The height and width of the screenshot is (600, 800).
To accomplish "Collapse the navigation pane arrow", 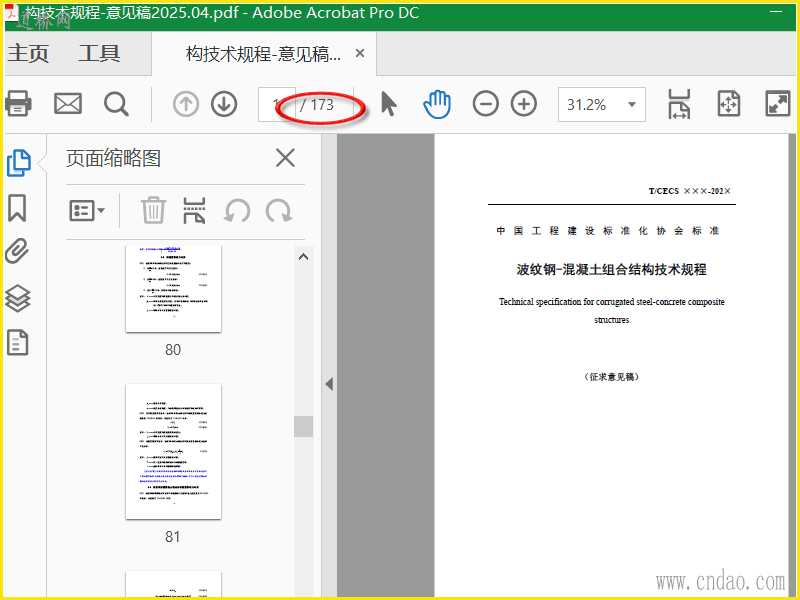I will [329, 384].
